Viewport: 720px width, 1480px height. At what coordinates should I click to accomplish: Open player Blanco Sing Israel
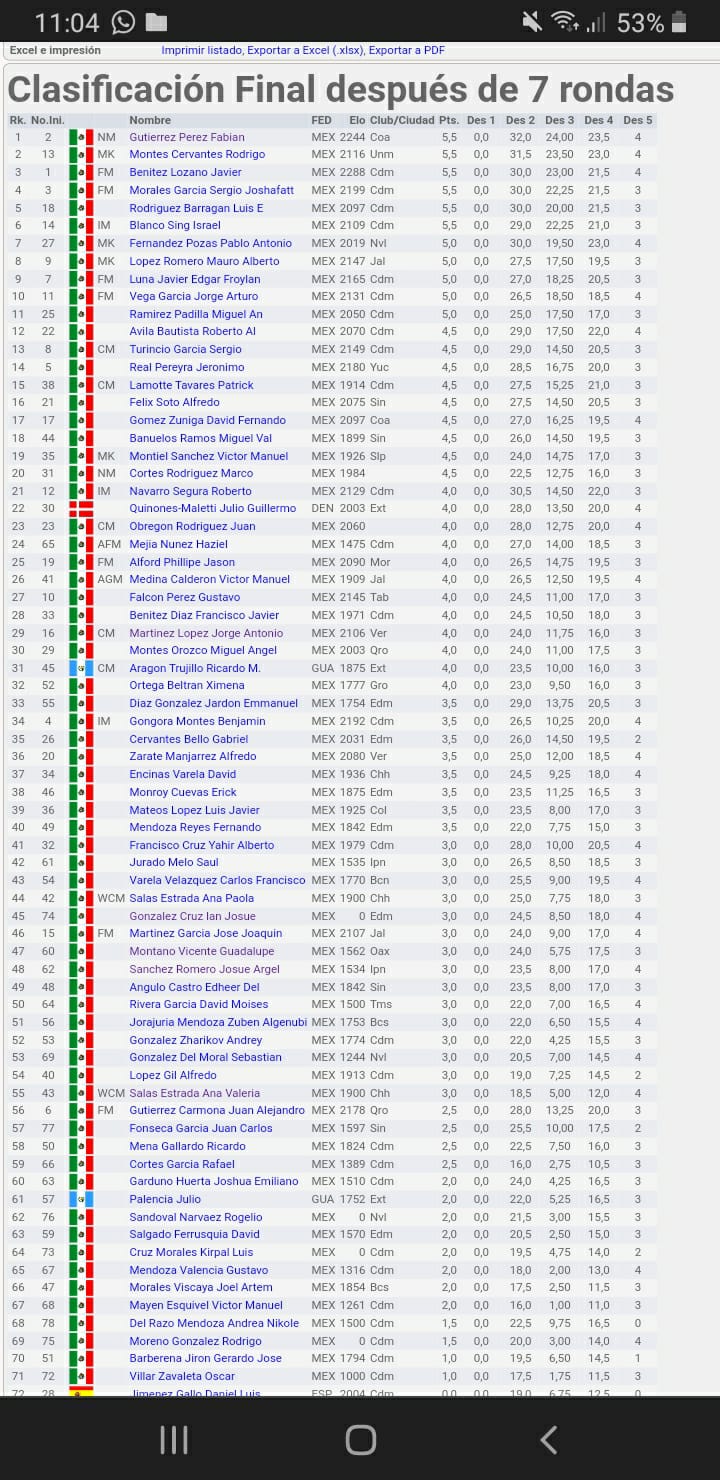point(174,226)
